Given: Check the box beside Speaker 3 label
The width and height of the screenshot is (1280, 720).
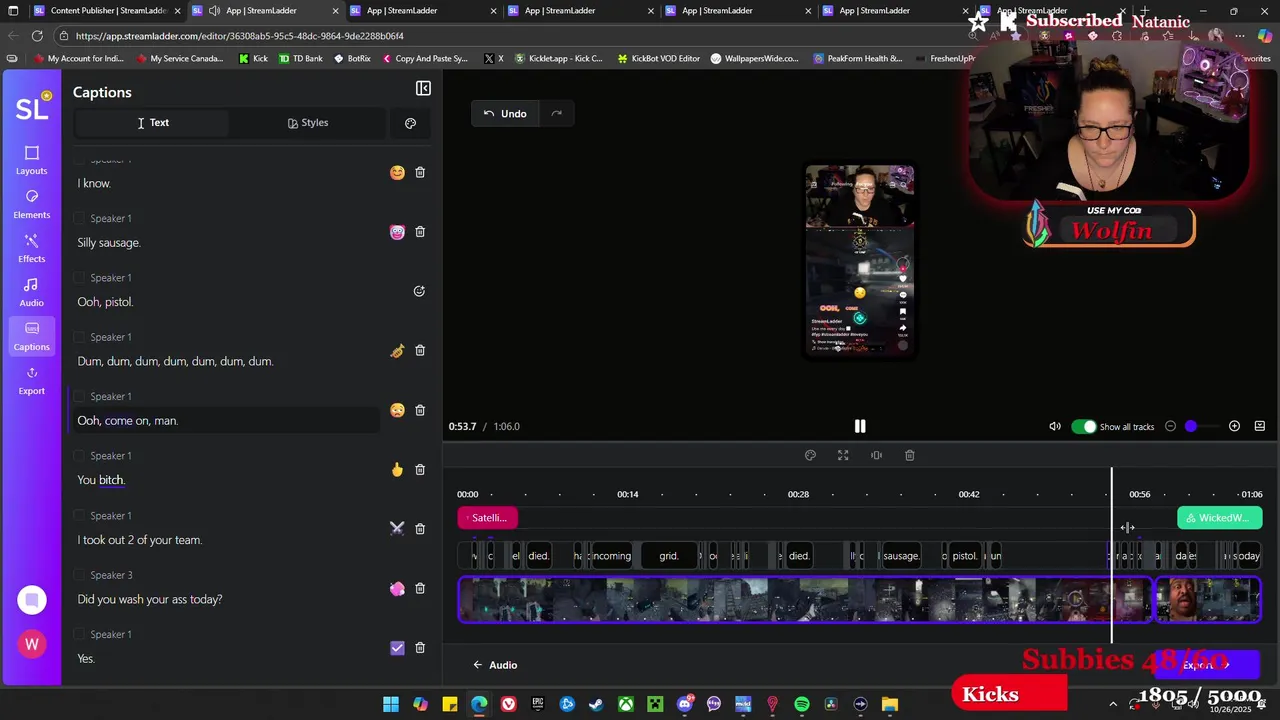Looking at the screenshot, I should (80, 575).
